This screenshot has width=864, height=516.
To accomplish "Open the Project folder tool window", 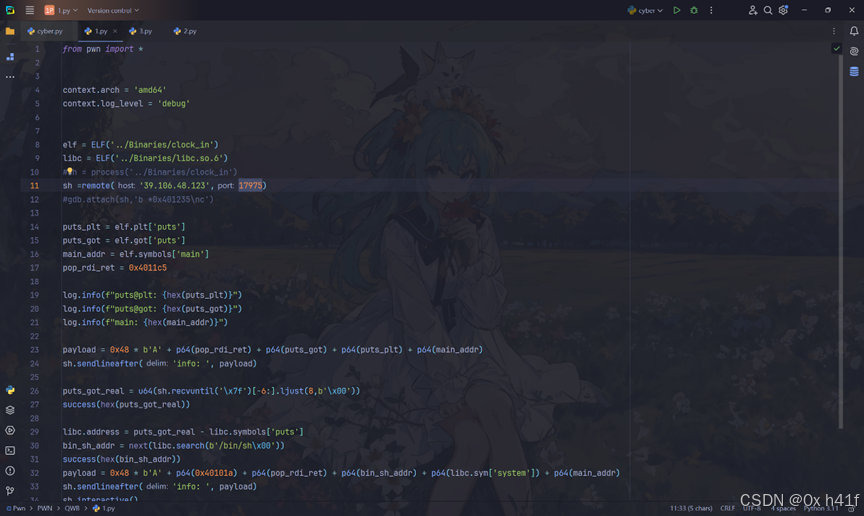I will tap(10, 31).
